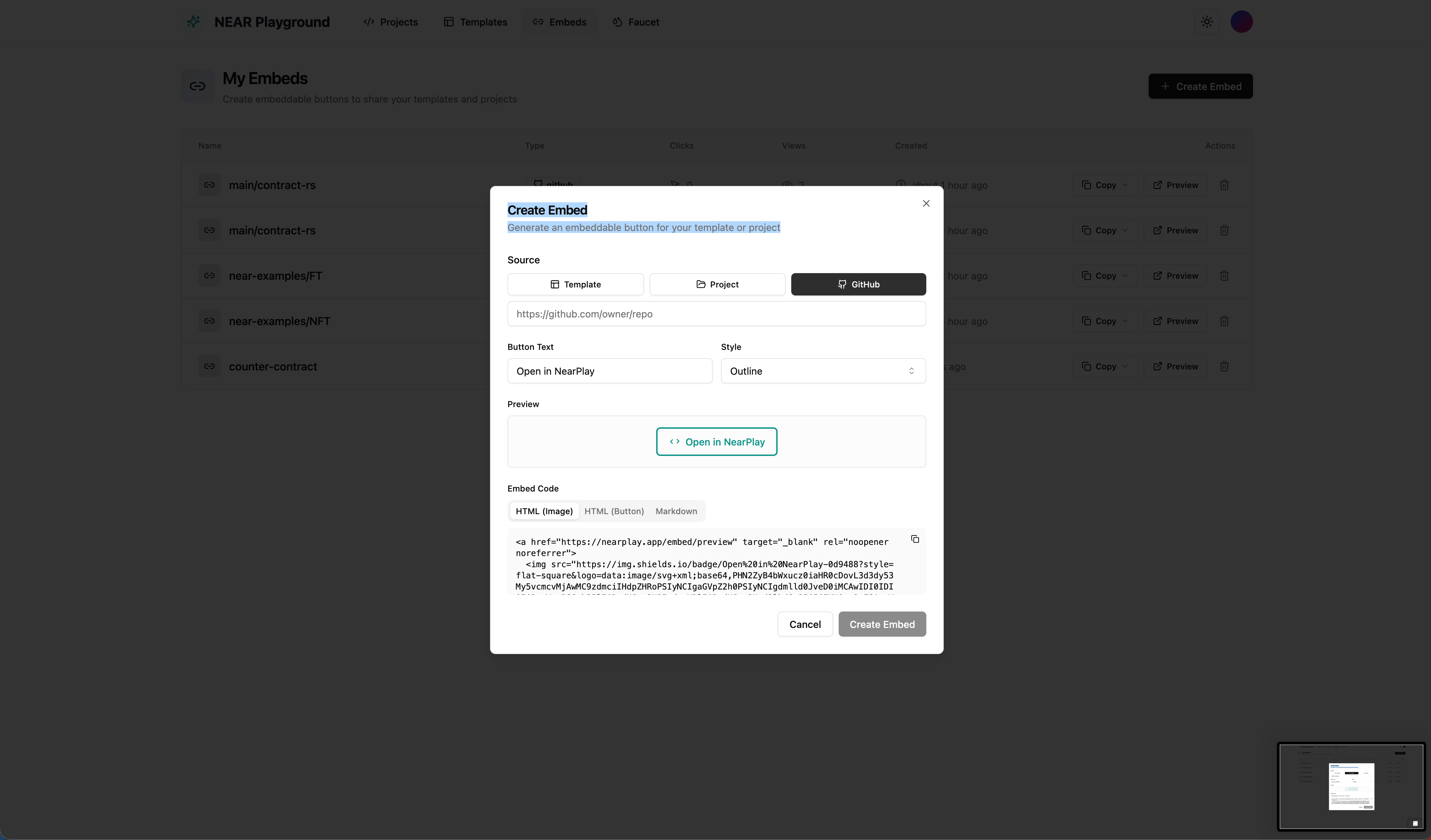Click the counter-contract embed name
The image size is (1431, 840).
click(x=273, y=367)
